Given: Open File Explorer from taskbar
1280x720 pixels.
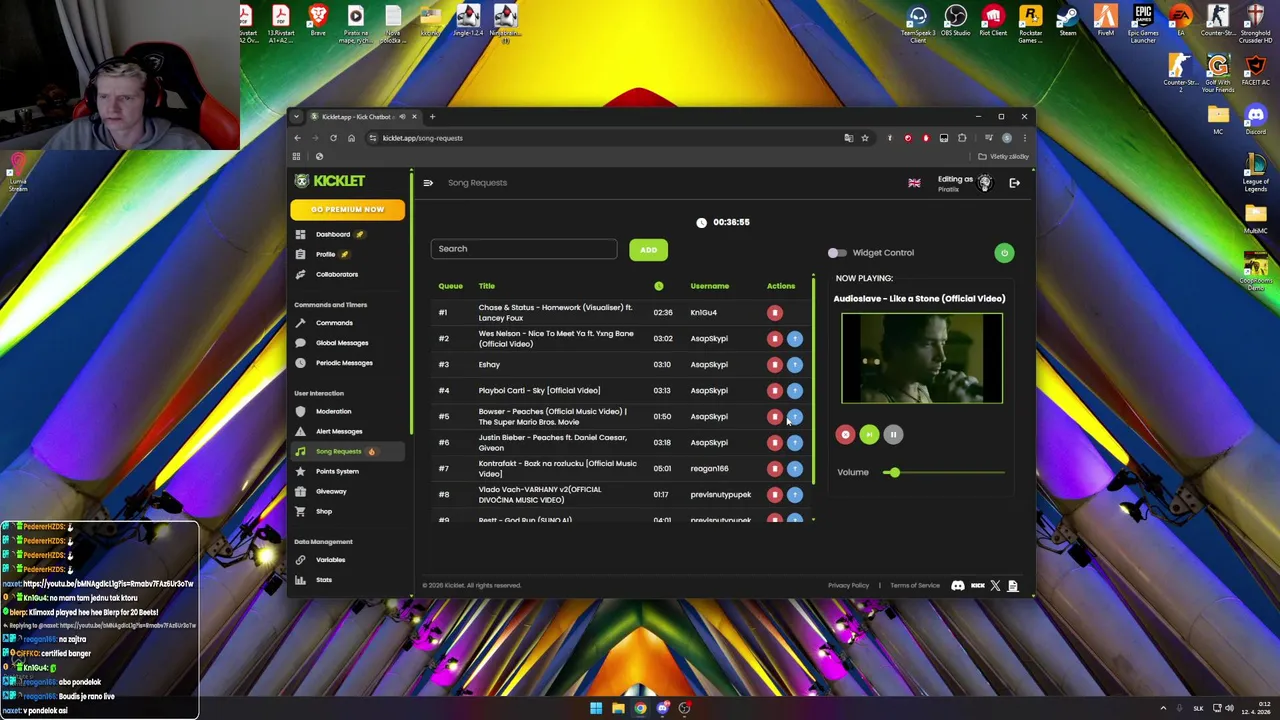Looking at the screenshot, I should pos(618,708).
